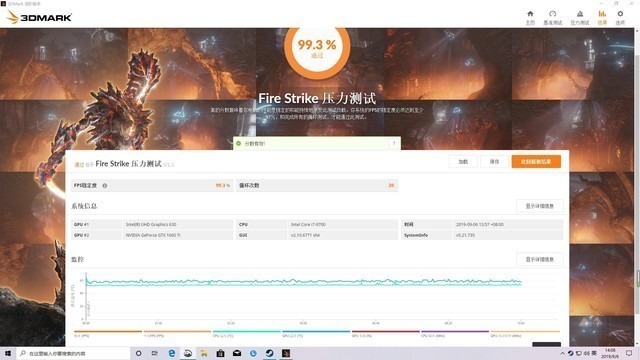Click the FPS stability info icon
This screenshot has width=640, height=360.
pyautogui.click(x=104, y=186)
